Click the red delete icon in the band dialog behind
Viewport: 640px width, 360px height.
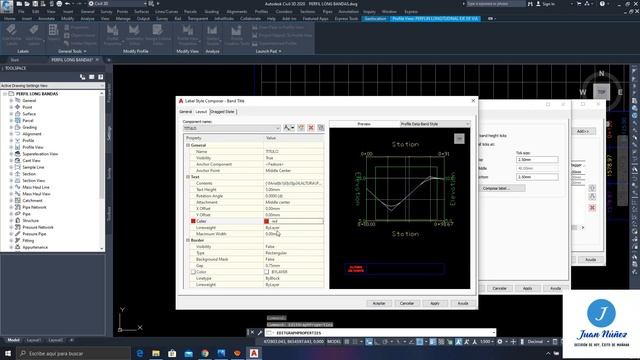(592, 208)
